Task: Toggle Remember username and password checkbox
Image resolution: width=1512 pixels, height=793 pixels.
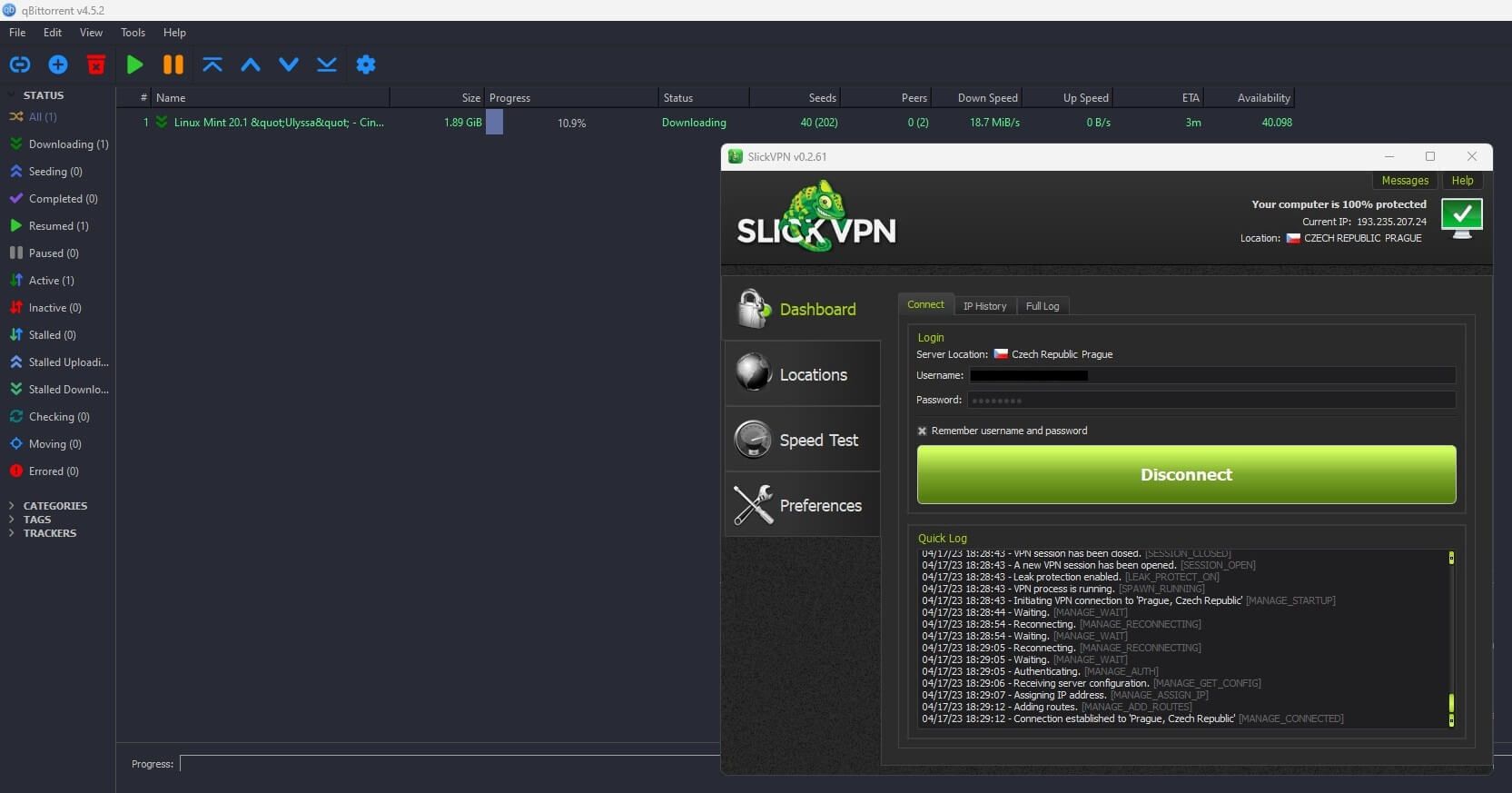Action: click(922, 431)
